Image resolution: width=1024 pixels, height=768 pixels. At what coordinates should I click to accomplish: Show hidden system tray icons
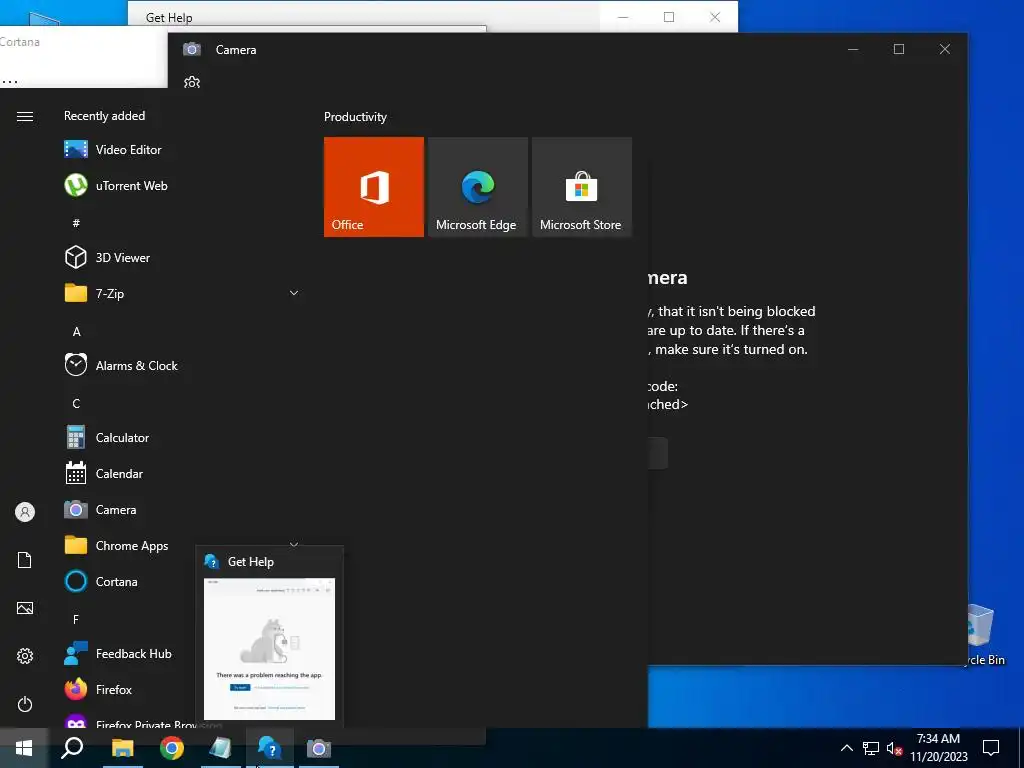(x=846, y=748)
